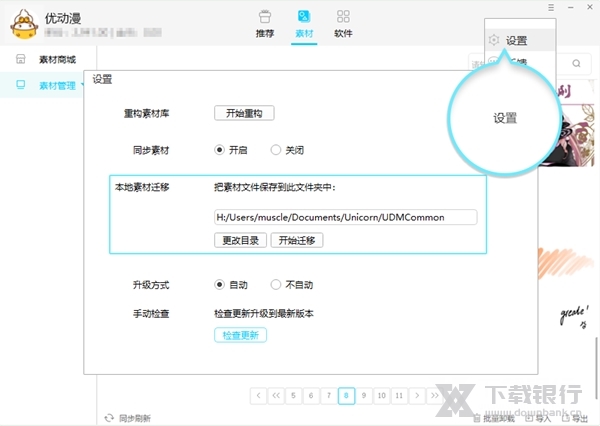This screenshot has height=426, width=600.
Task: Select the 关闭 radio for 同步素材
Action: coord(276,150)
